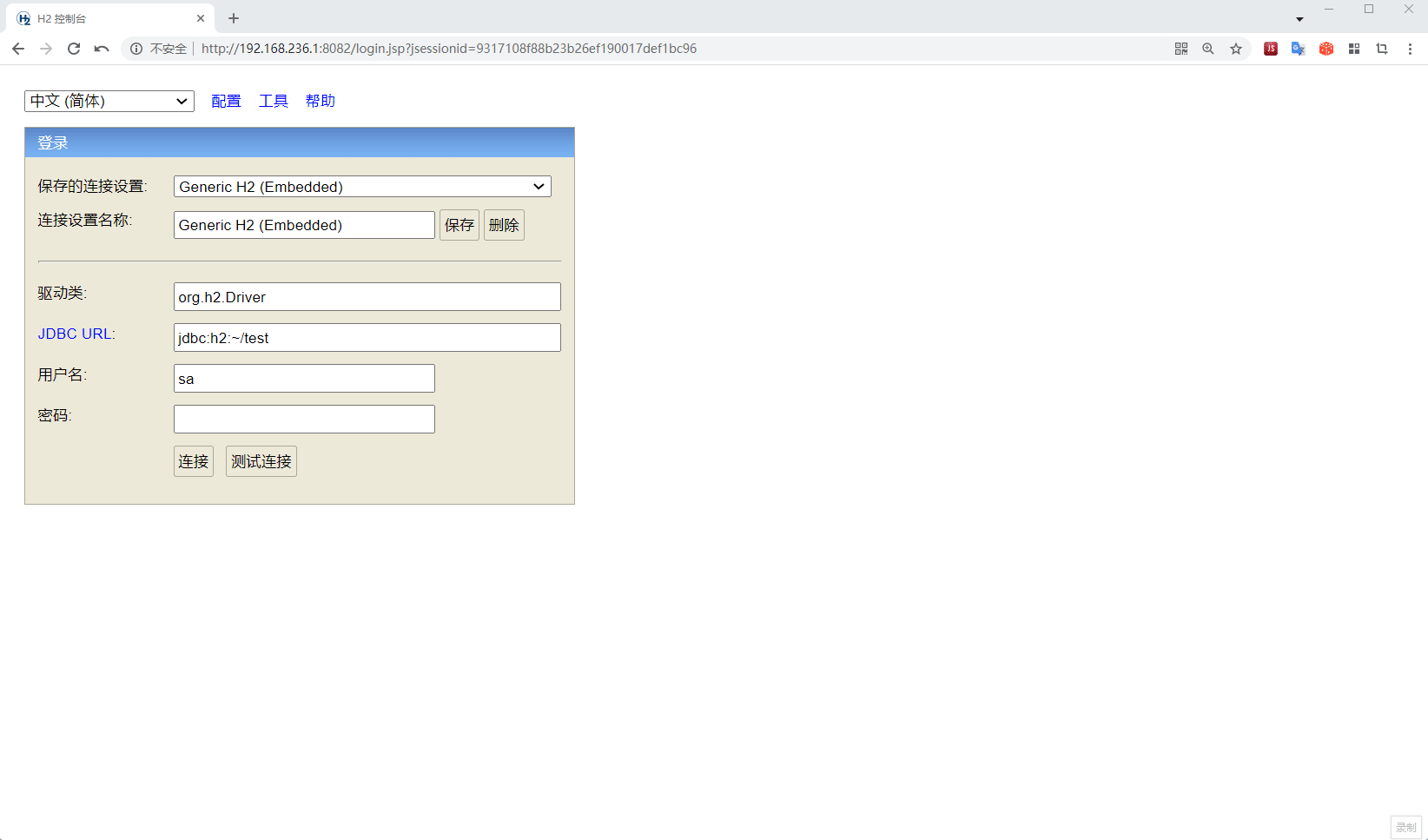The height and width of the screenshot is (840, 1428).
Task: Focus the 密码 password field
Action: click(304, 419)
